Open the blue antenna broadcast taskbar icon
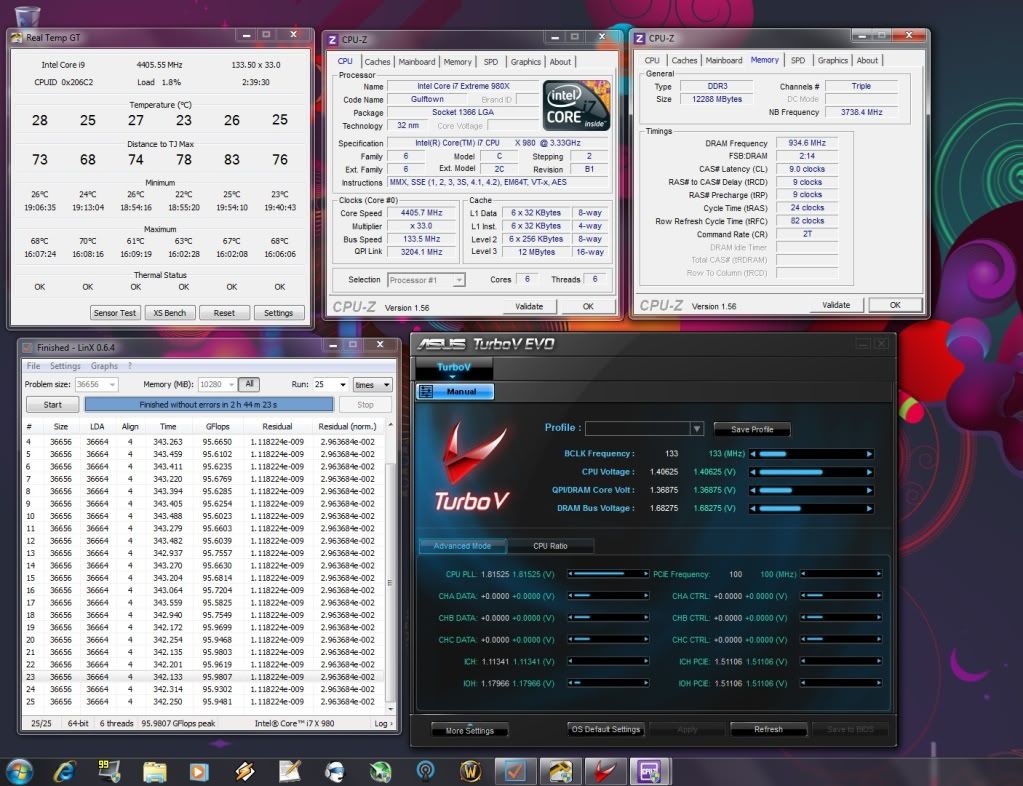 point(425,772)
